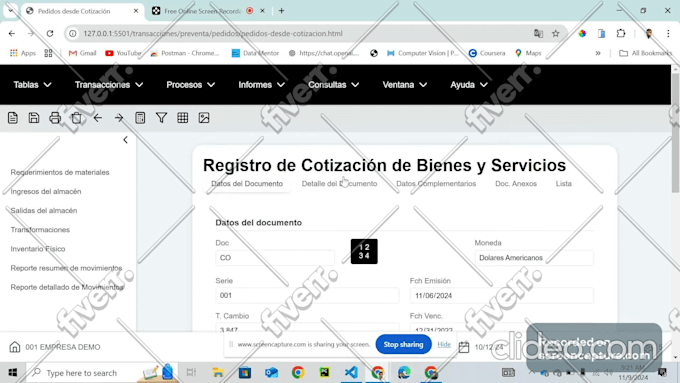Open the YouTube bookmark

(x=123, y=53)
